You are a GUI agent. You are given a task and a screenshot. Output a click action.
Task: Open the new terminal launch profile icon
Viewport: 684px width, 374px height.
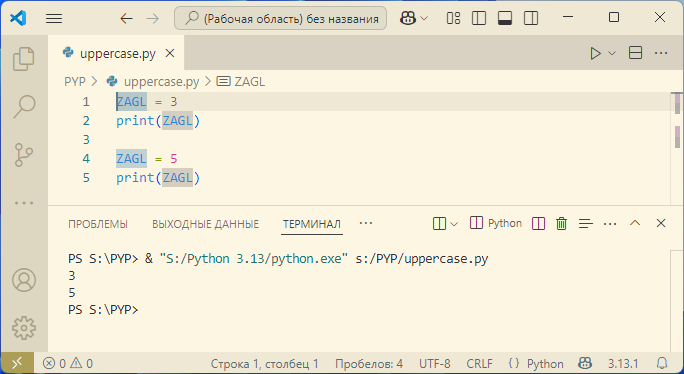point(439,223)
